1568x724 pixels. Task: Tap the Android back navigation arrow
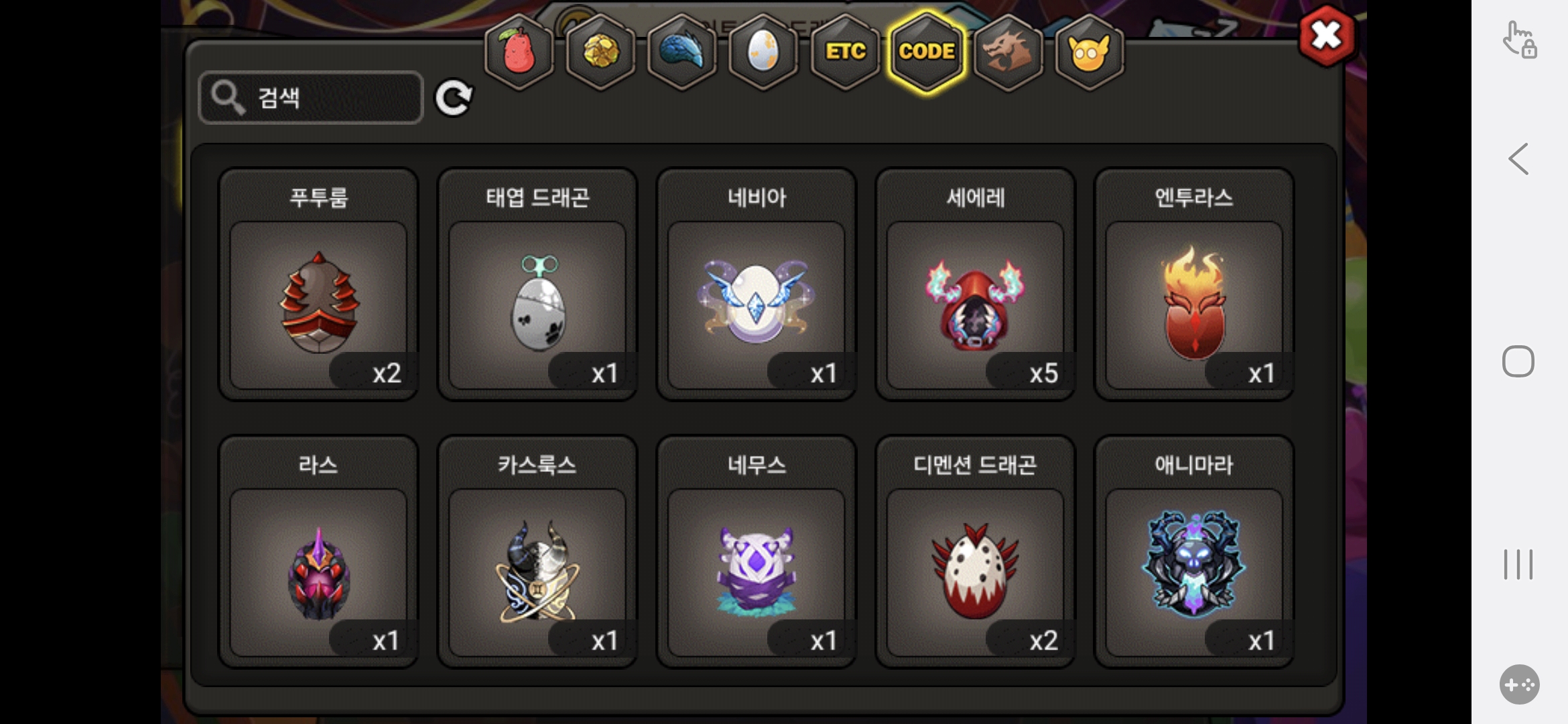[1518, 159]
